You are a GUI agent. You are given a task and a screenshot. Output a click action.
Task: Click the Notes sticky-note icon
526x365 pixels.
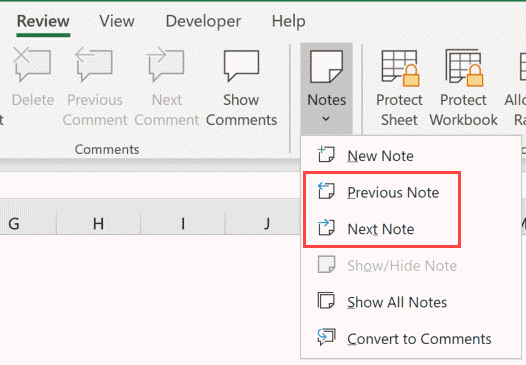point(326,66)
